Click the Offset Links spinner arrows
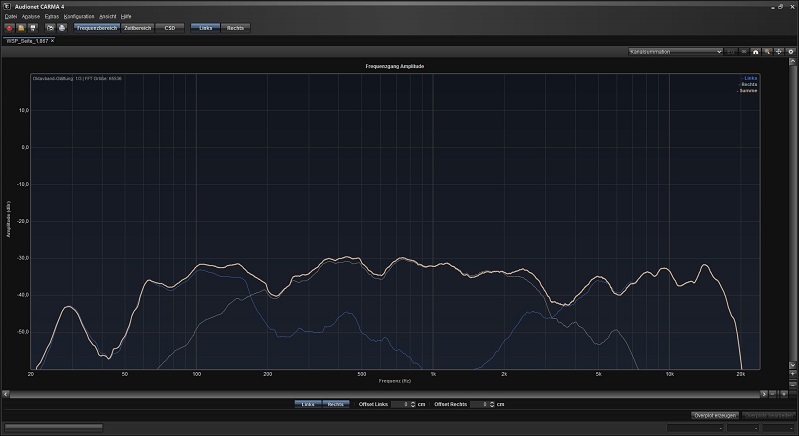 411,404
